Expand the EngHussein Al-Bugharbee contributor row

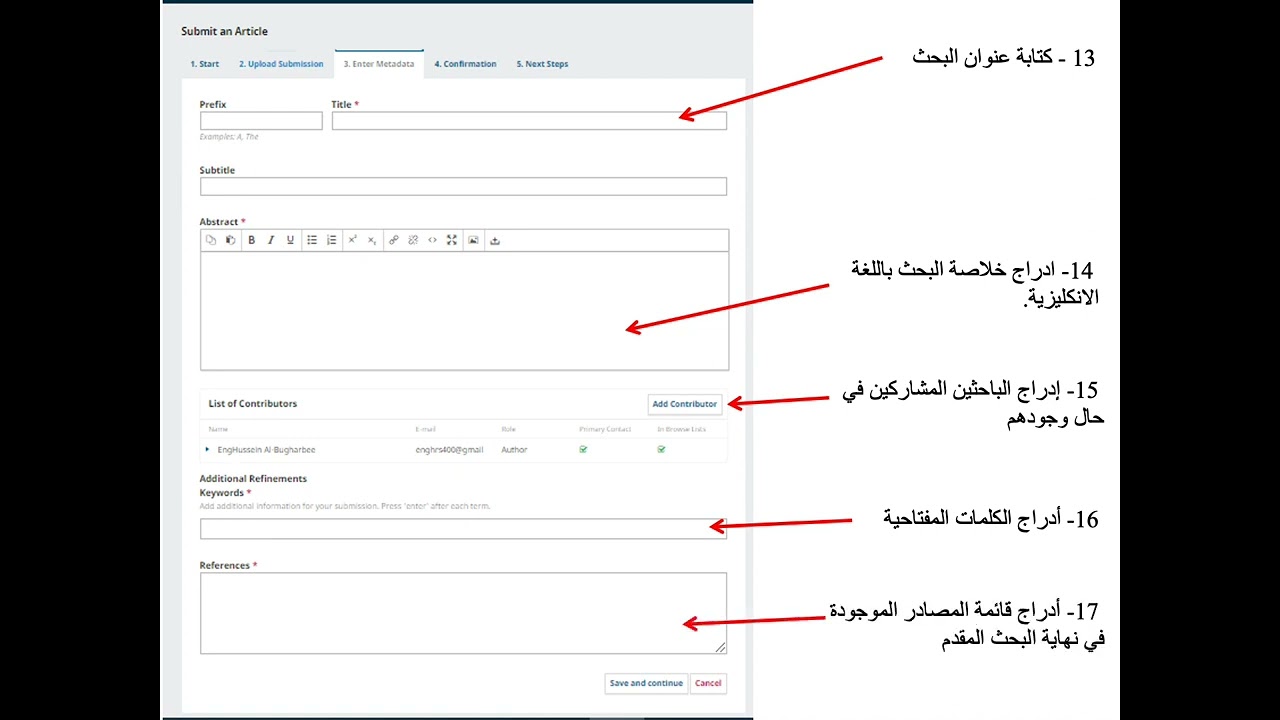[208, 450]
